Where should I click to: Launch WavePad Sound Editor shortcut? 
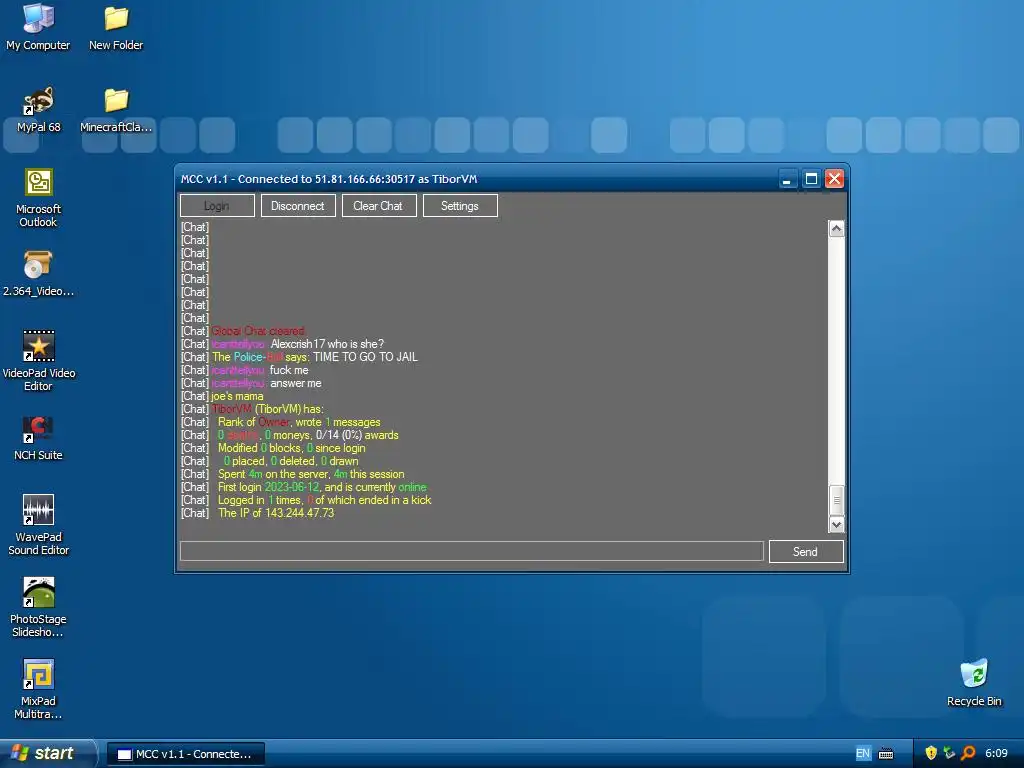point(39,526)
